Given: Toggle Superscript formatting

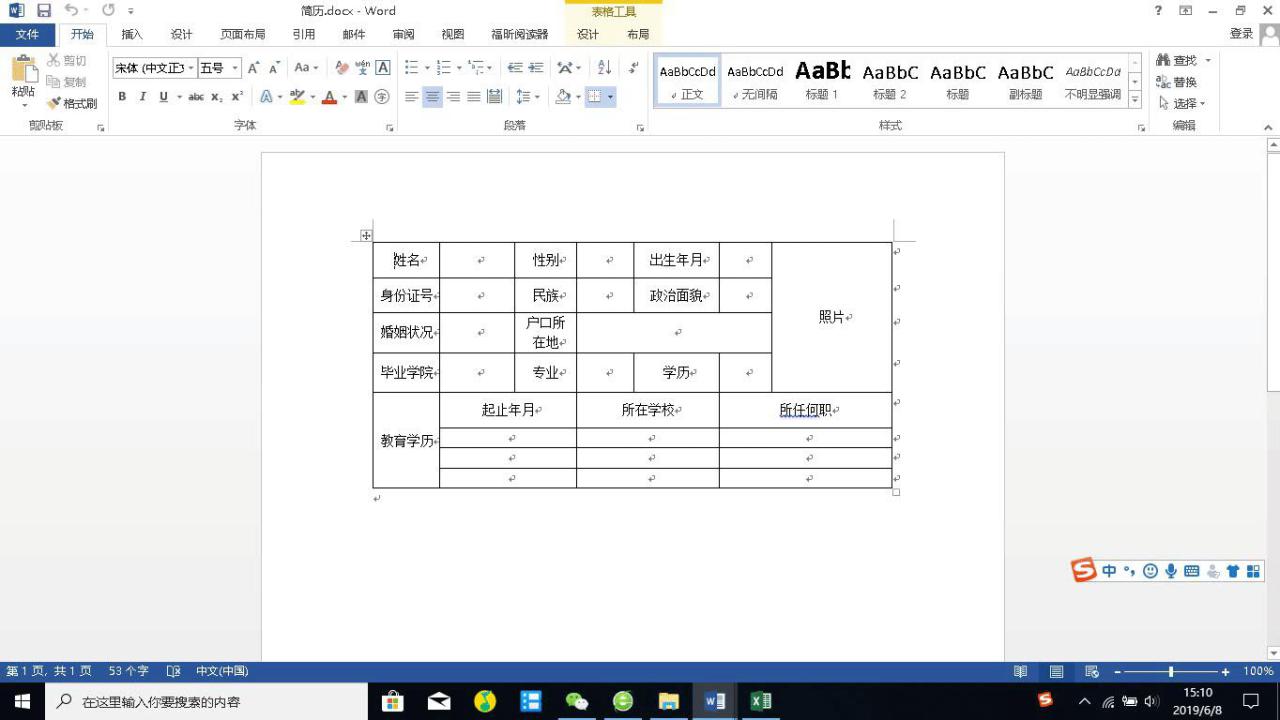Looking at the screenshot, I should click(237, 97).
